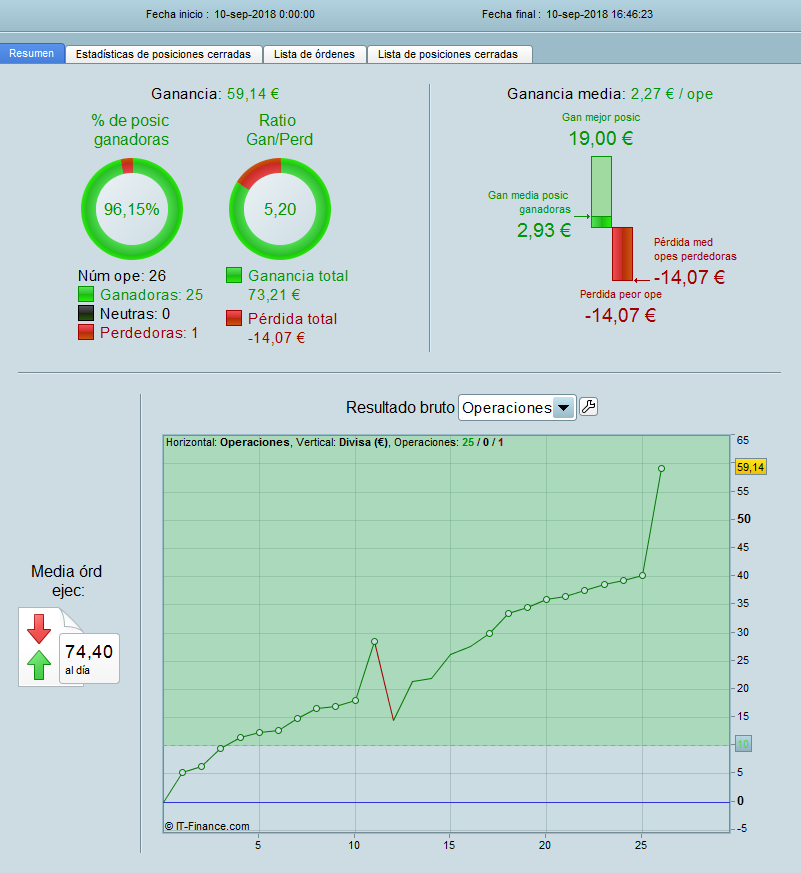Image resolution: width=801 pixels, height=873 pixels.
Task: Click the 5,20 Ratio Gan/Perd donut chart
Action: [x=280, y=209]
